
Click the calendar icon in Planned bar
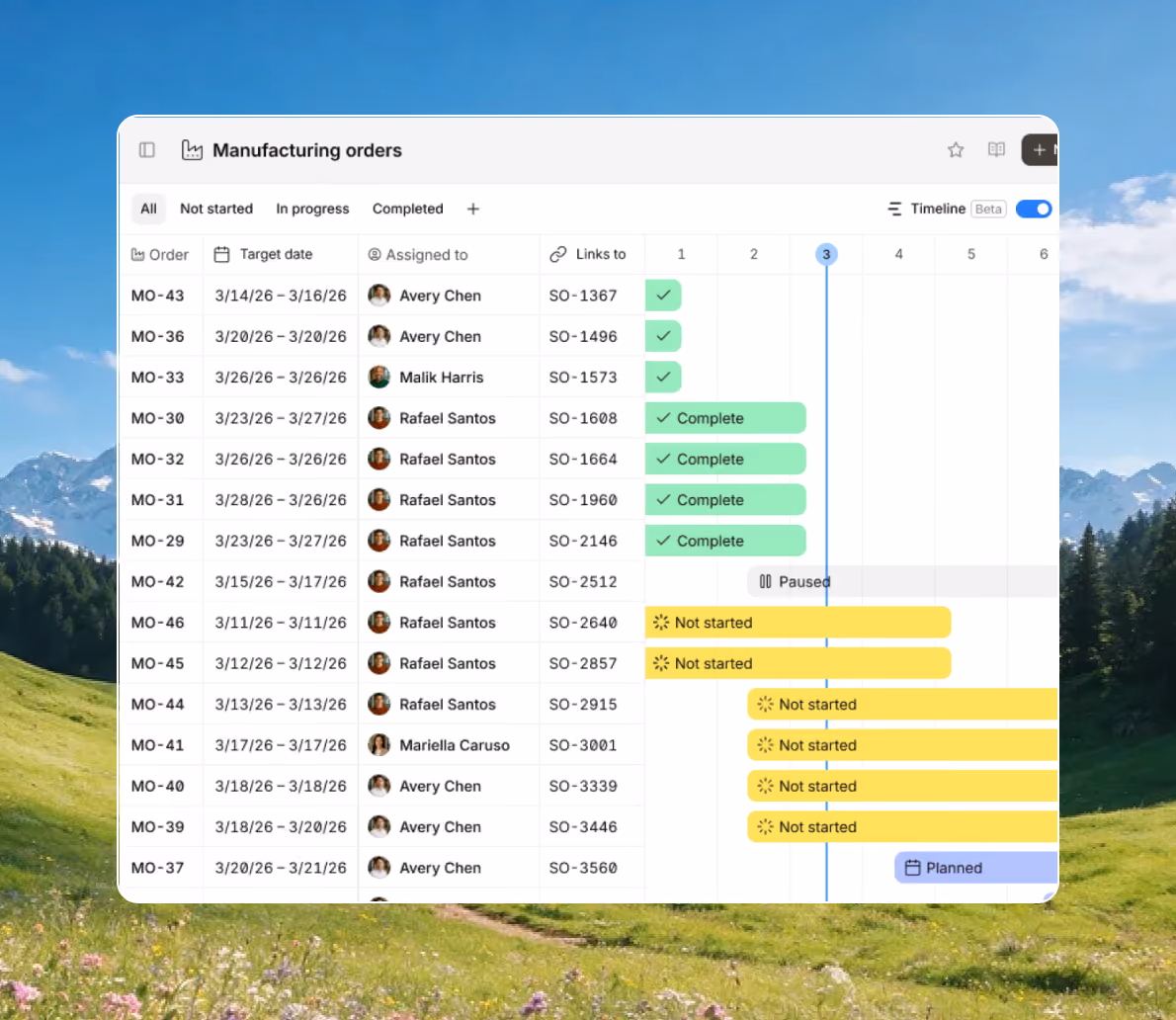912,868
